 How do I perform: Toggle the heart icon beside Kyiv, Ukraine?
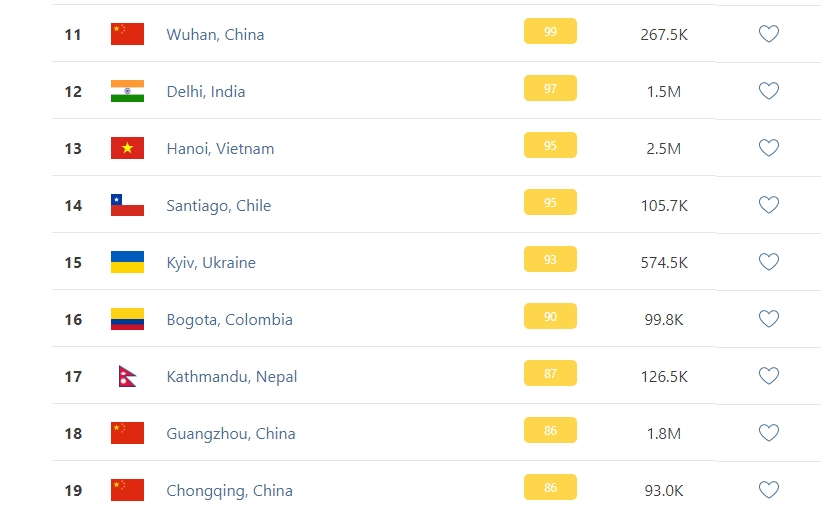coord(768,262)
